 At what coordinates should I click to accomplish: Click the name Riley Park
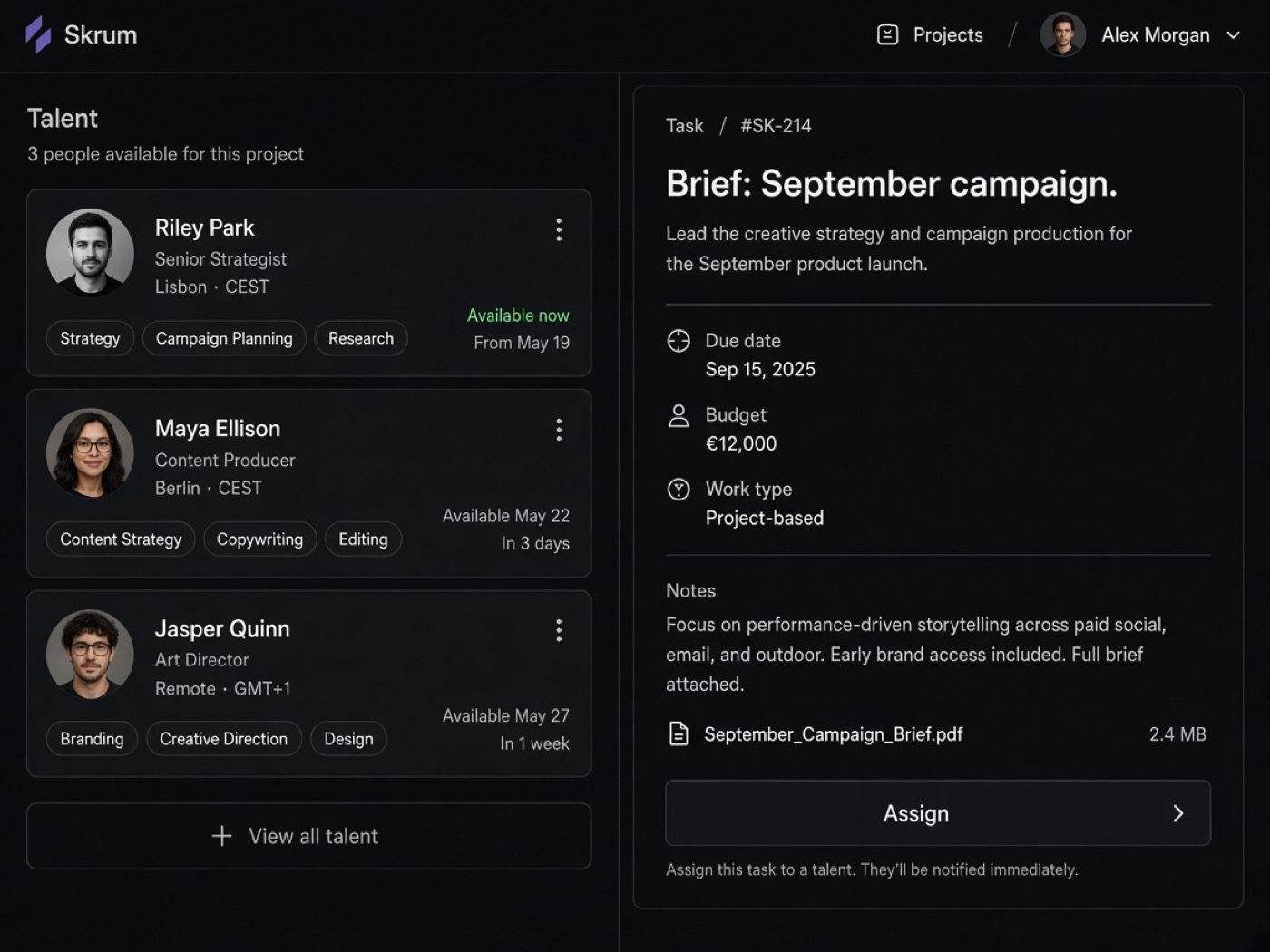[204, 228]
